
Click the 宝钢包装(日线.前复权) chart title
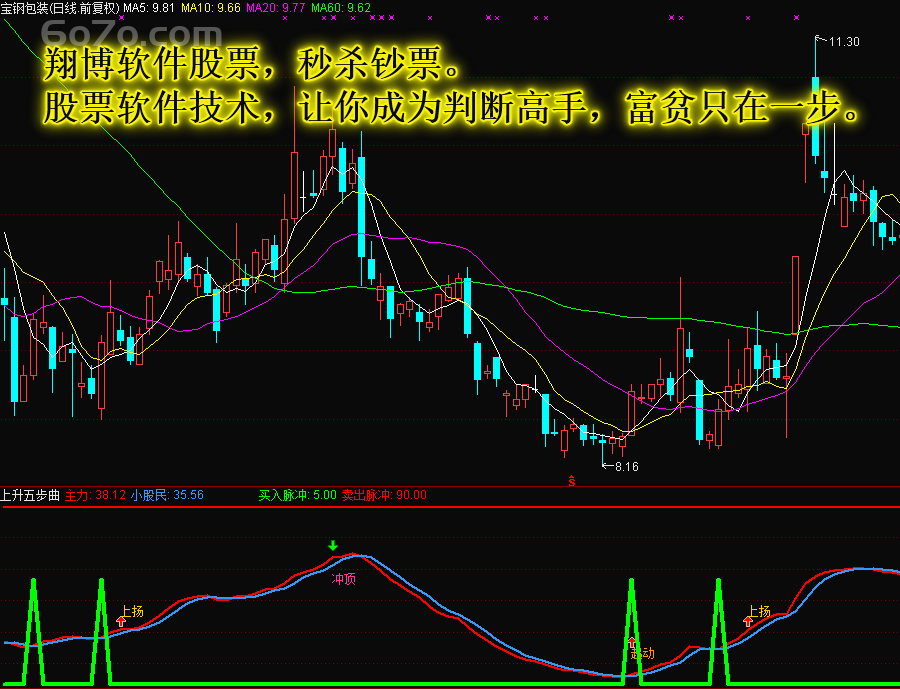60,7
